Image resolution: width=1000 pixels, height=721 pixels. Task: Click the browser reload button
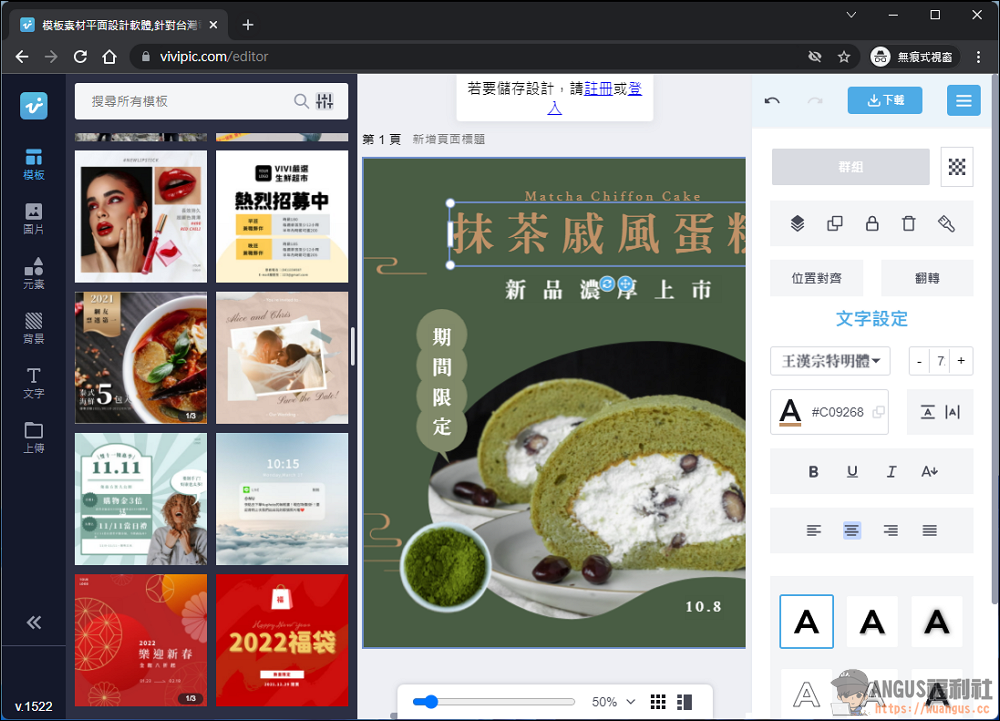[80, 57]
